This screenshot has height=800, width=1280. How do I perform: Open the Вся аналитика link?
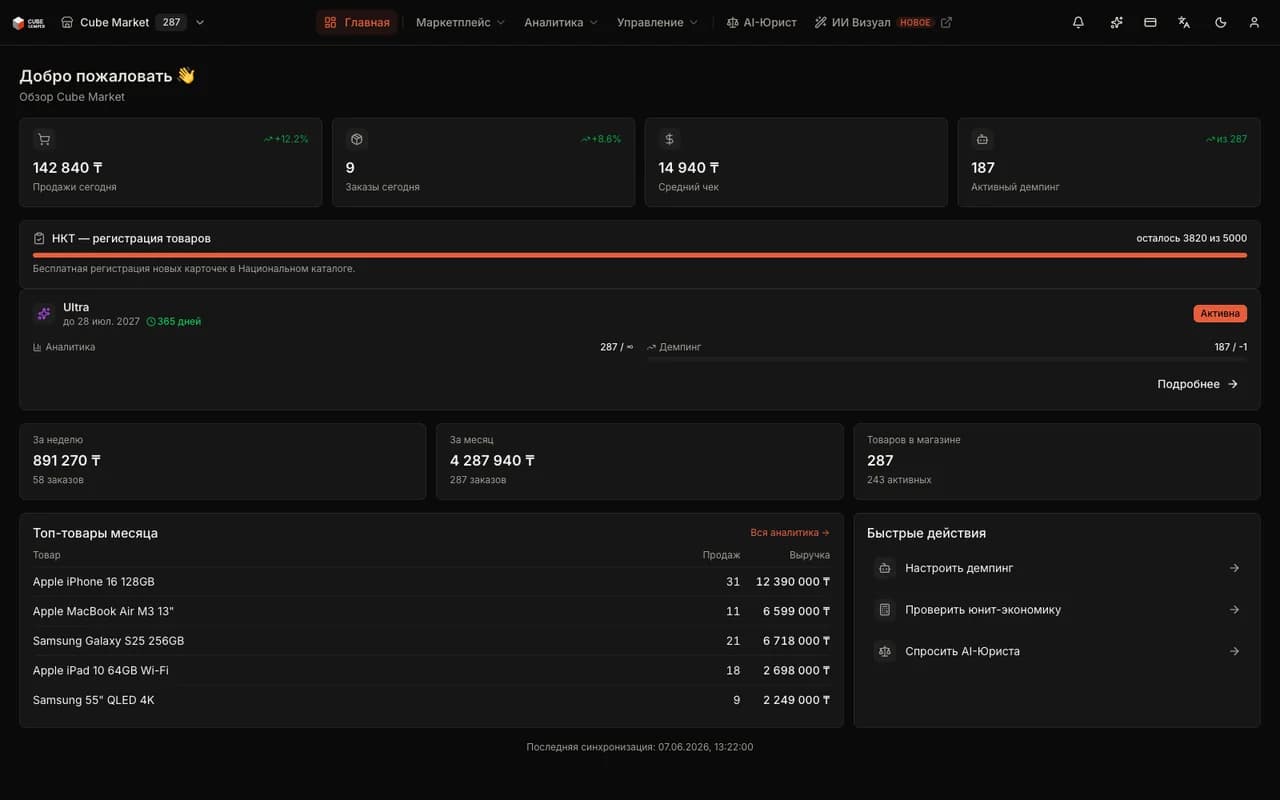click(x=790, y=533)
